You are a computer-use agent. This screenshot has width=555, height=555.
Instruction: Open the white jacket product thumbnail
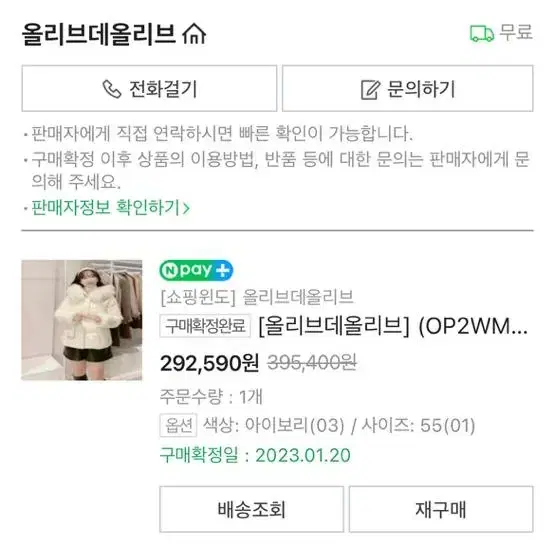pos(82,320)
